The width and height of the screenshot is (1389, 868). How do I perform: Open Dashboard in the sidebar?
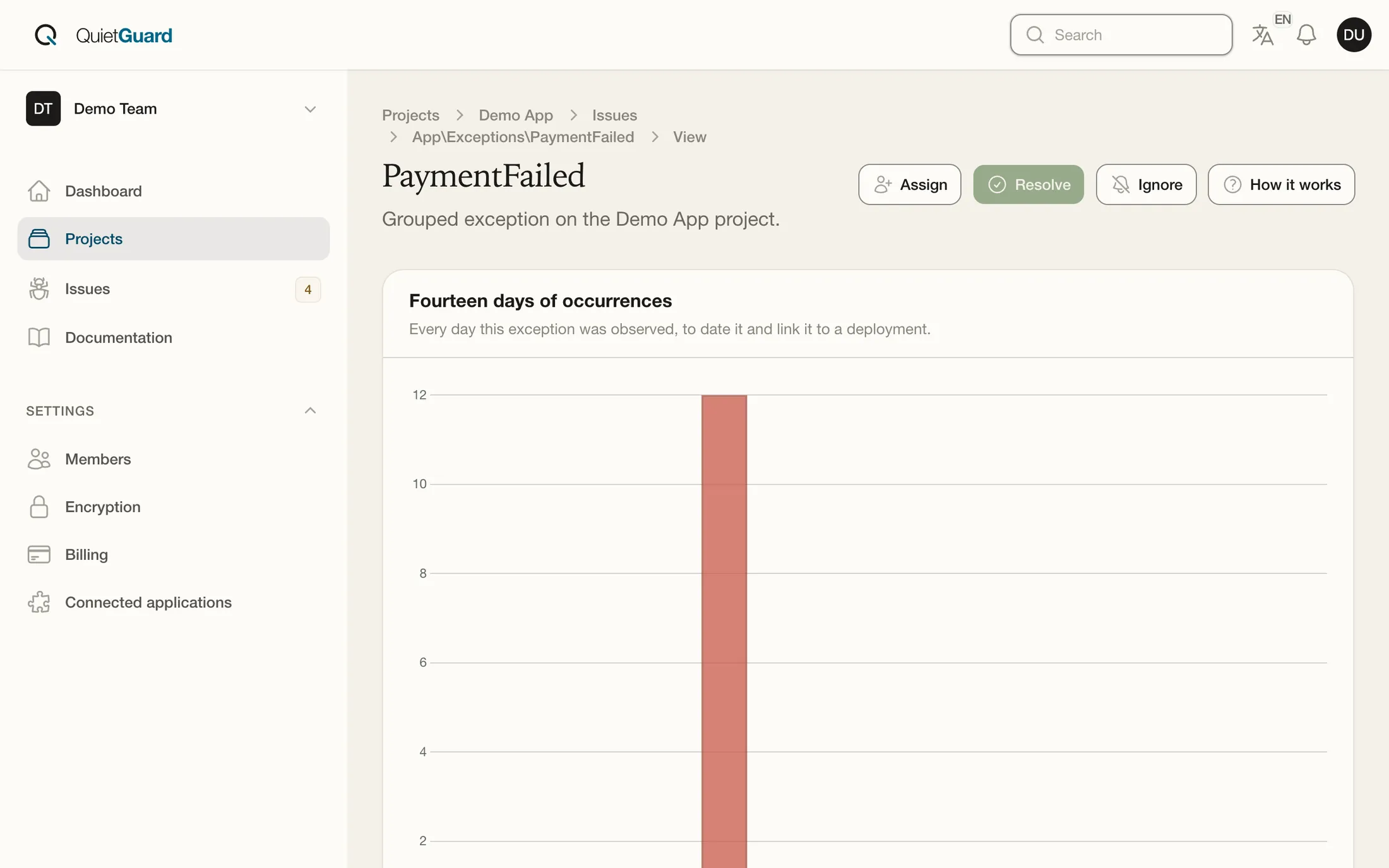174,191
